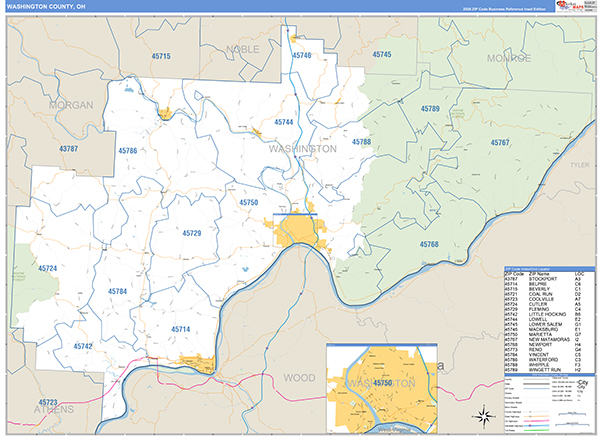Select the 45768 ZIP label on the map

pyautogui.click(x=429, y=244)
